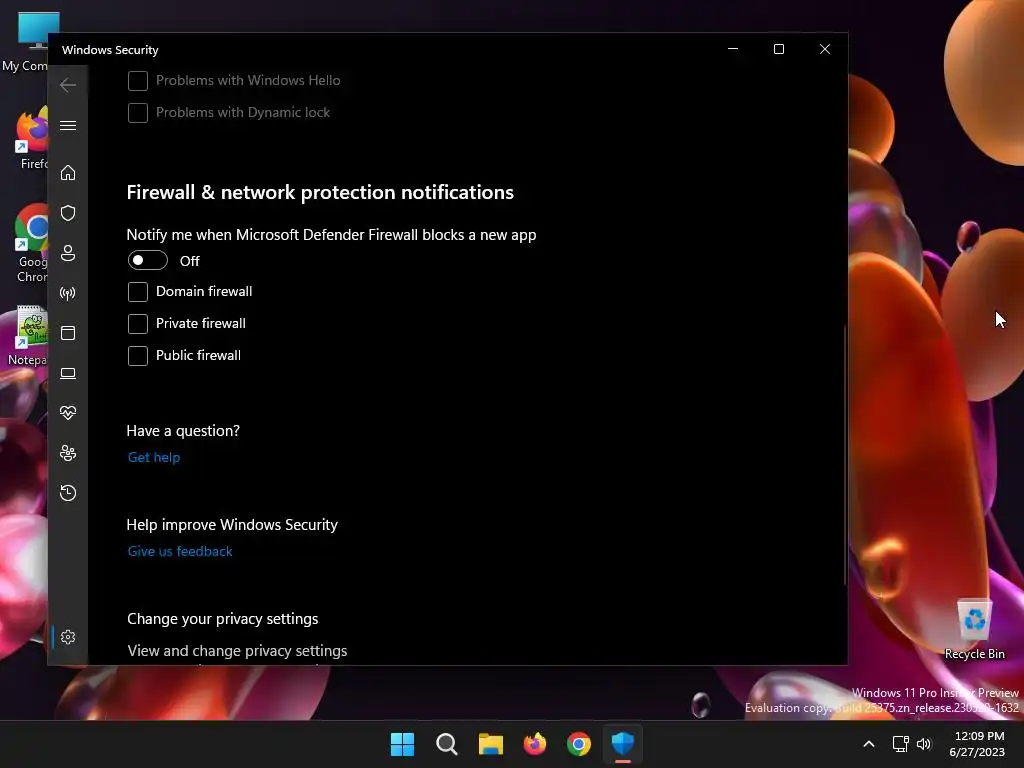Open Protection history clock icon
The image size is (1024, 768).
click(x=68, y=493)
